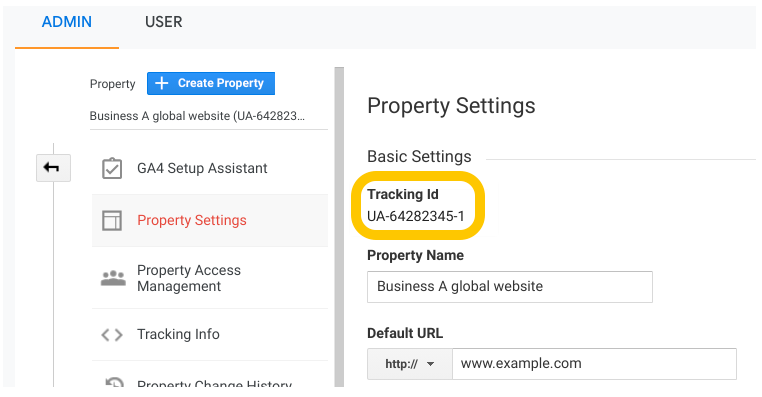Click the vertical scrollbar beside the property menu
This screenshot has width=762, height=397.
click(x=339, y=227)
